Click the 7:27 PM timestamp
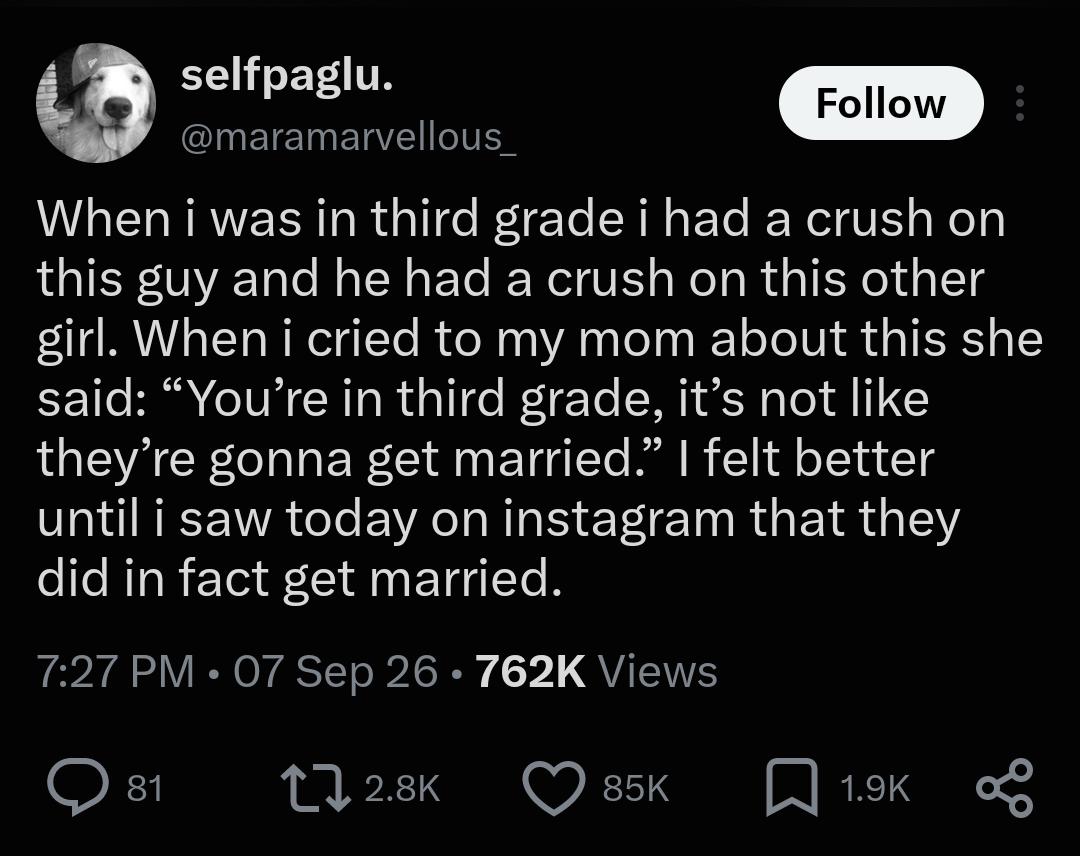This screenshot has height=856, width=1080. (x=116, y=671)
